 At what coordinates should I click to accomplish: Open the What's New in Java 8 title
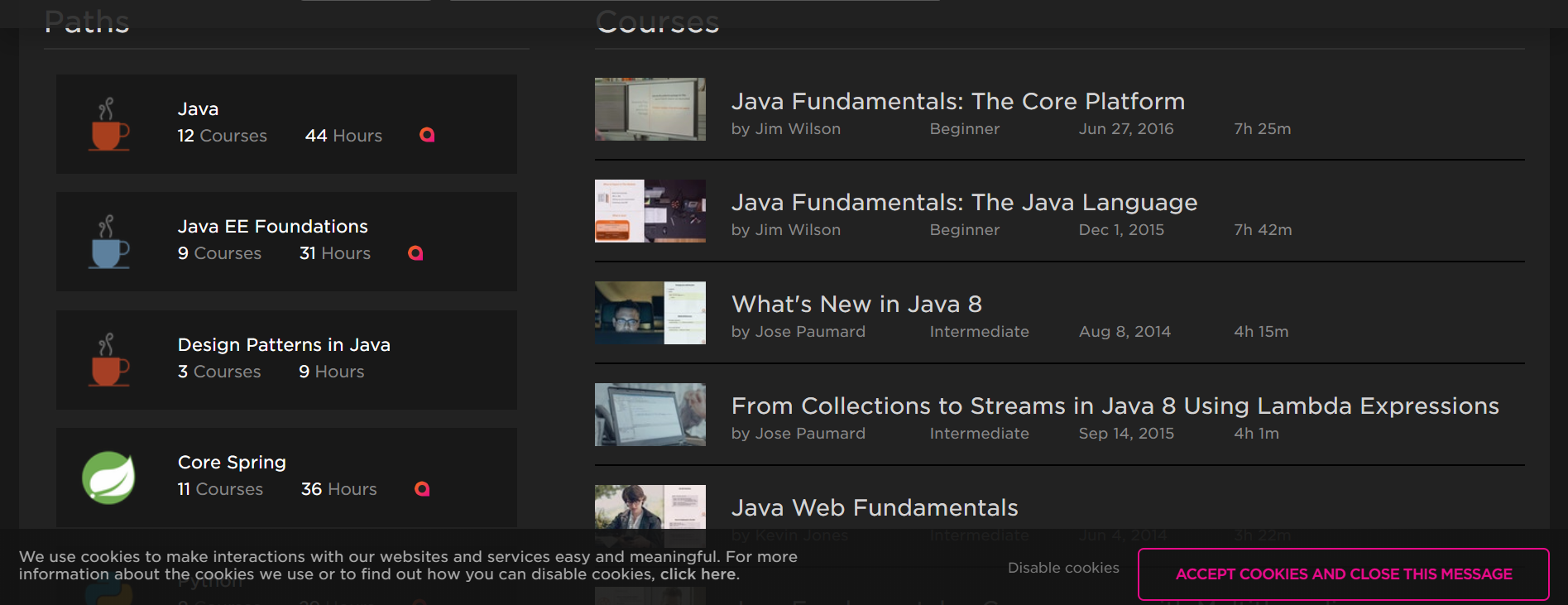click(x=856, y=305)
